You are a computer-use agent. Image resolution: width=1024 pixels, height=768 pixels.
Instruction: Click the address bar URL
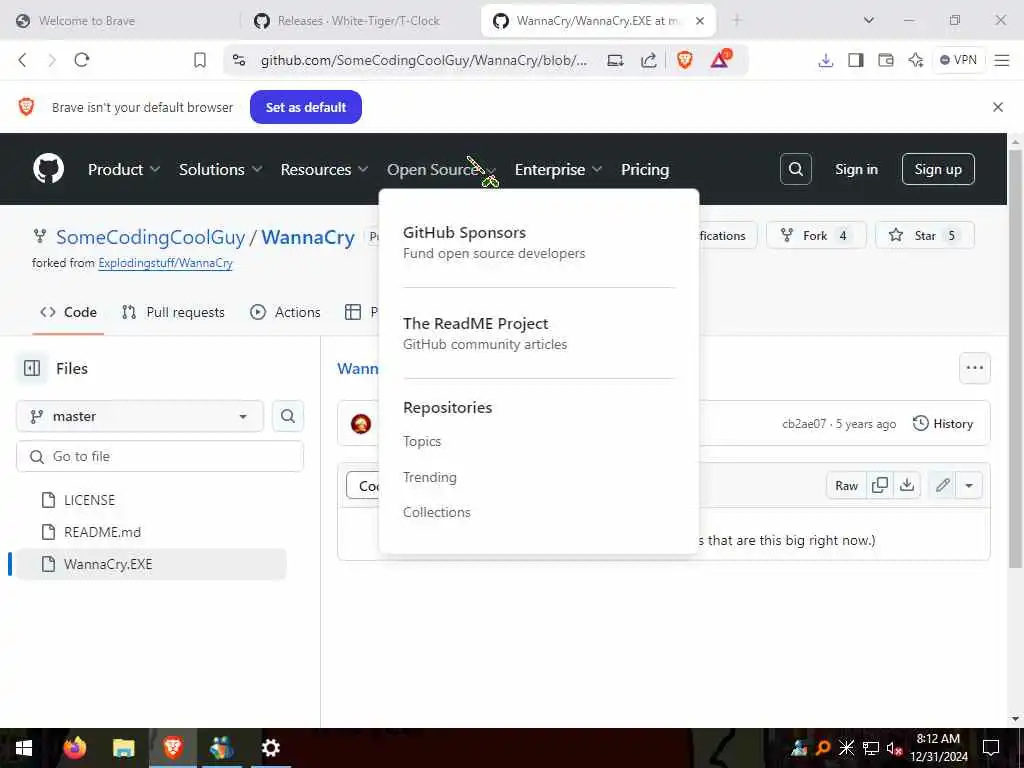pos(424,60)
